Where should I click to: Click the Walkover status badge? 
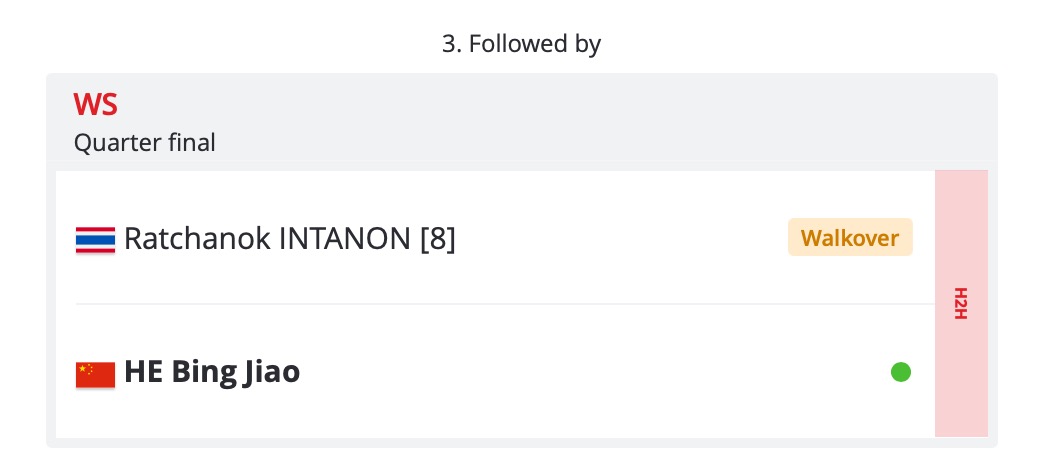point(850,237)
